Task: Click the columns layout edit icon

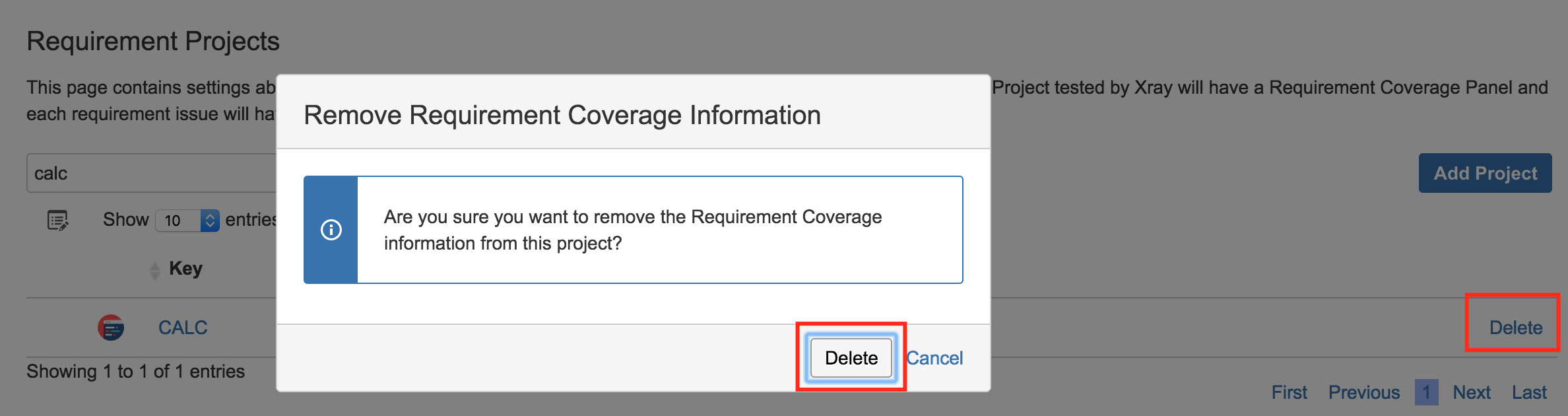Action: (58, 220)
